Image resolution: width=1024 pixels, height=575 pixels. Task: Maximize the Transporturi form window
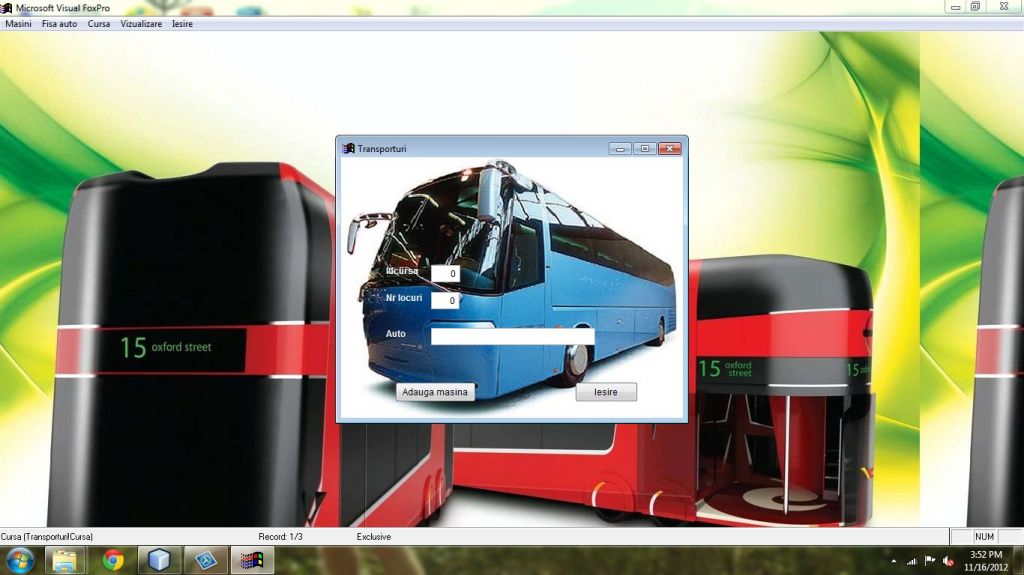pos(645,149)
